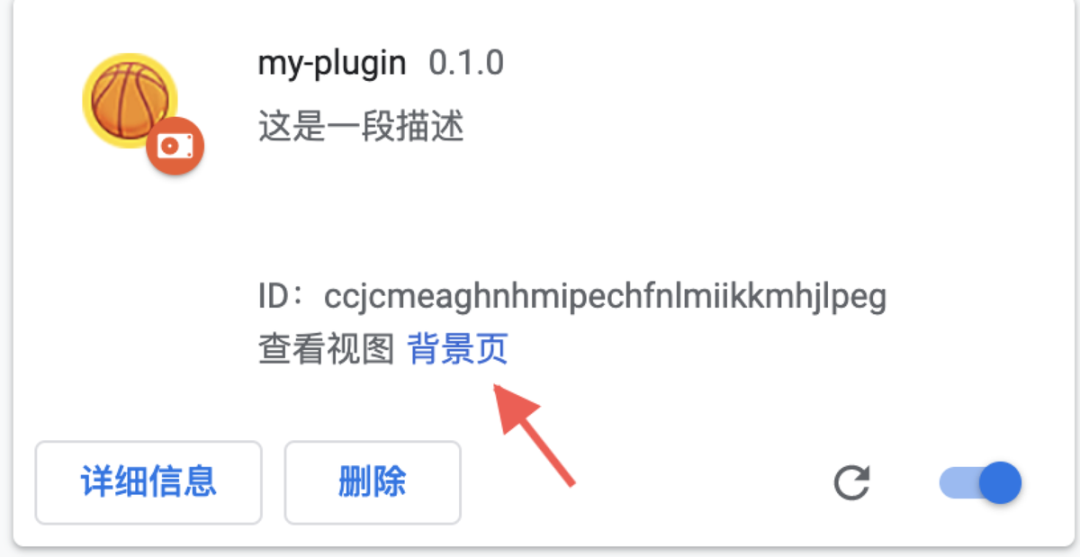Image resolution: width=1080 pixels, height=557 pixels.
Task: Open 详细信息 details for my-plugin
Action: [149, 483]
